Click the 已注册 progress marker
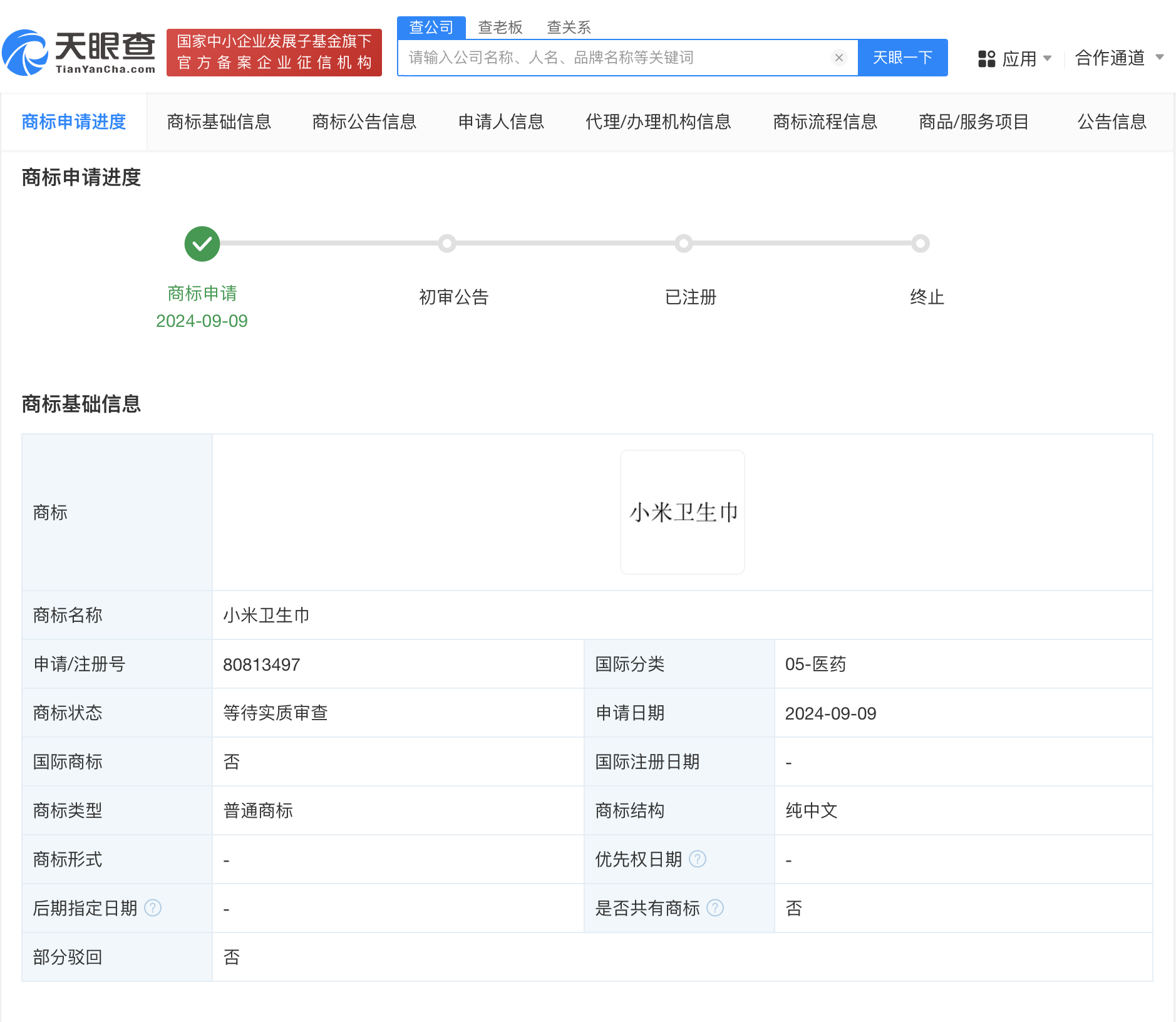Screen dimensions: 1176x1022 tap(683, 244)
